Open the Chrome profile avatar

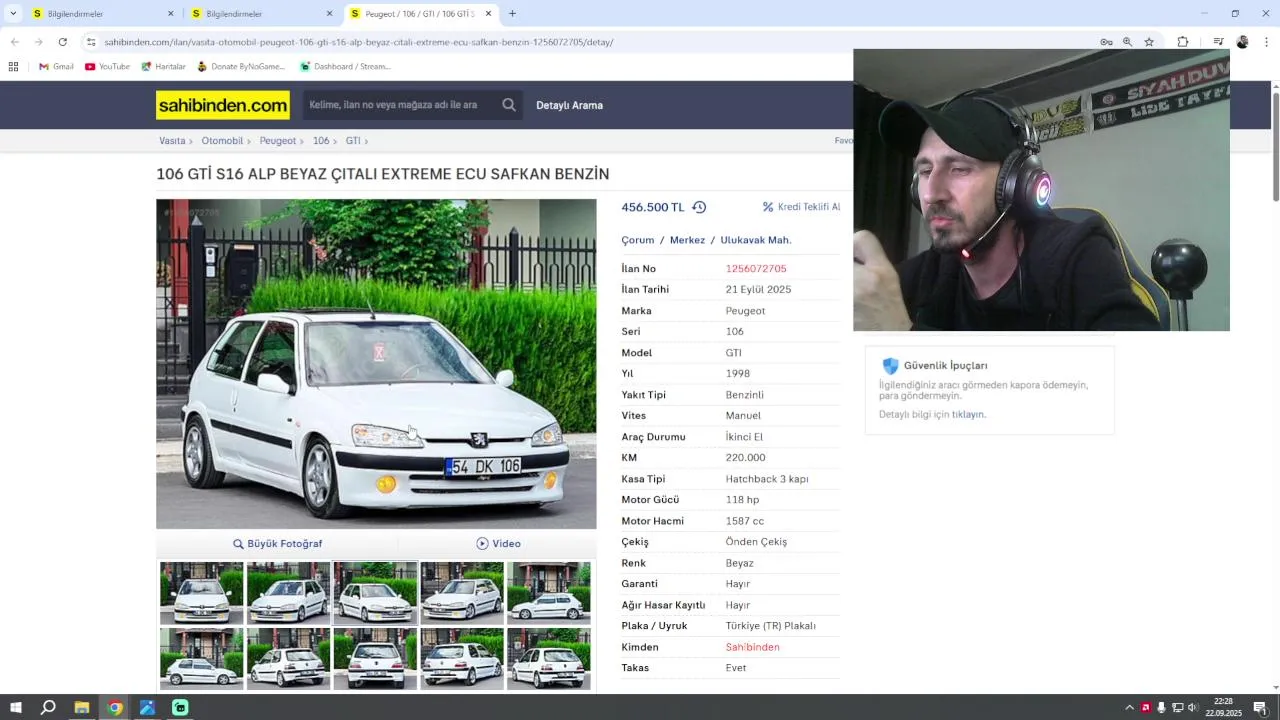tap(1242, 42)
